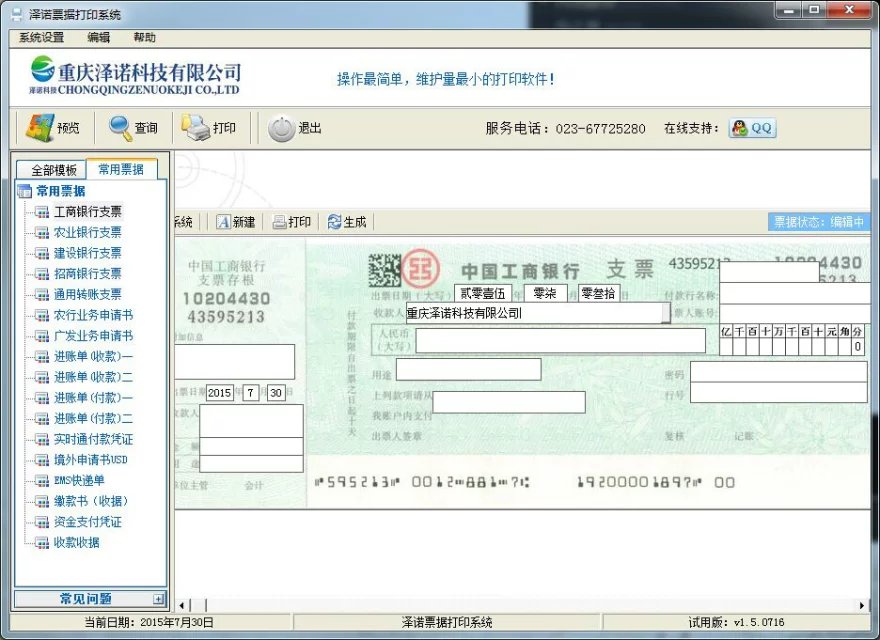The height and width of the screenshot is (640, 880).
Task: Click the 打印 button in the cheque toolbar
Action: (292, 222)
